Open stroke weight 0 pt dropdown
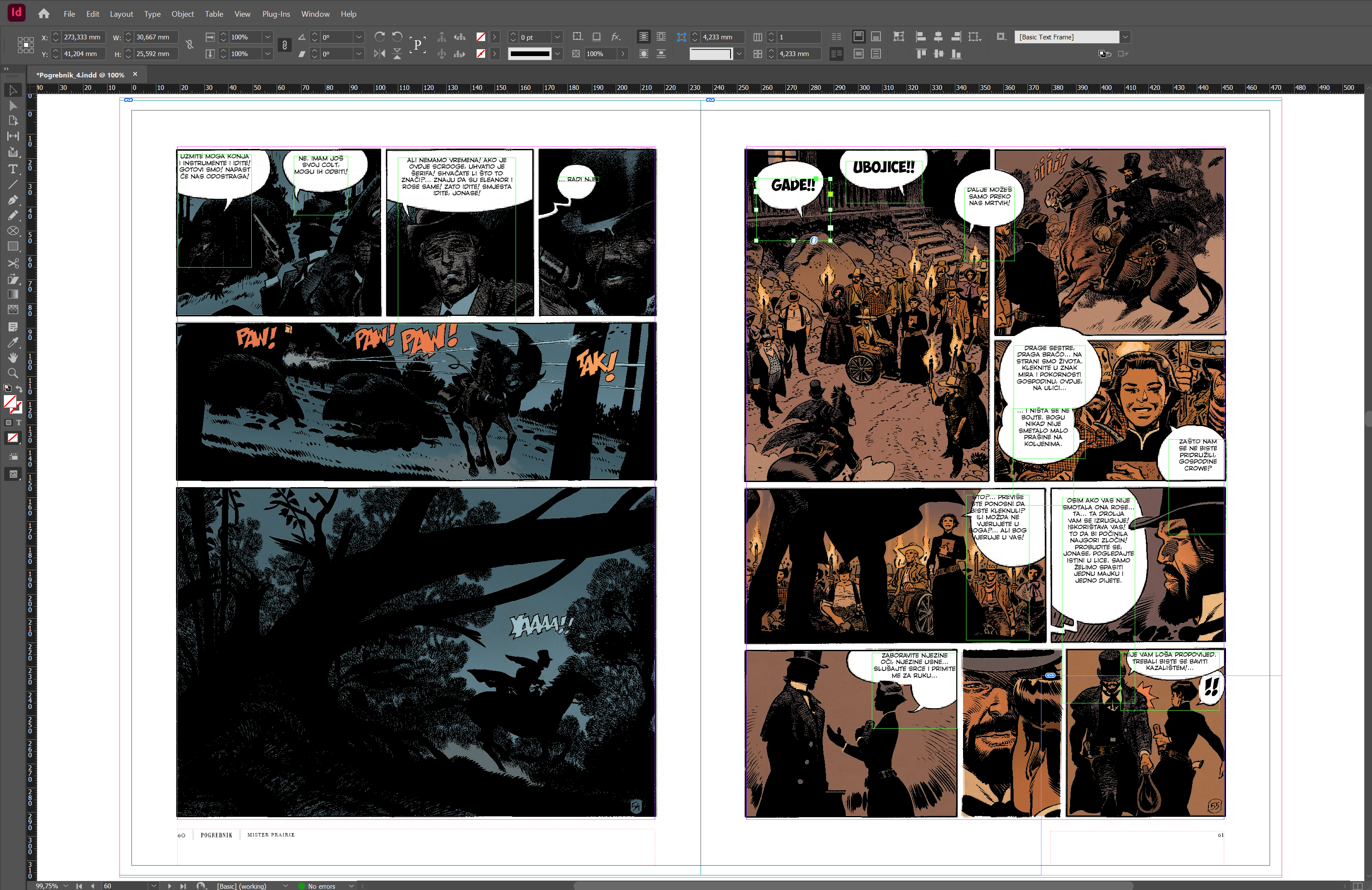This screenshot has width=1372, height=890. click(x=558, y=37)
